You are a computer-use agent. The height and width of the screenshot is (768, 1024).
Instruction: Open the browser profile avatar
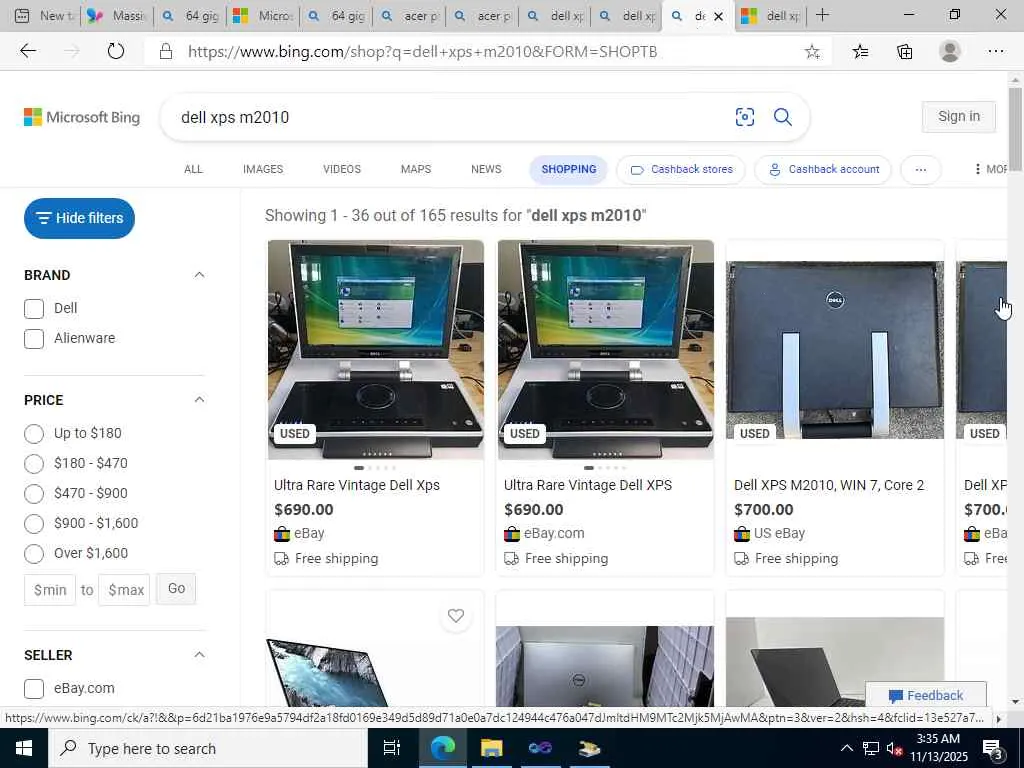pos(950,51)
